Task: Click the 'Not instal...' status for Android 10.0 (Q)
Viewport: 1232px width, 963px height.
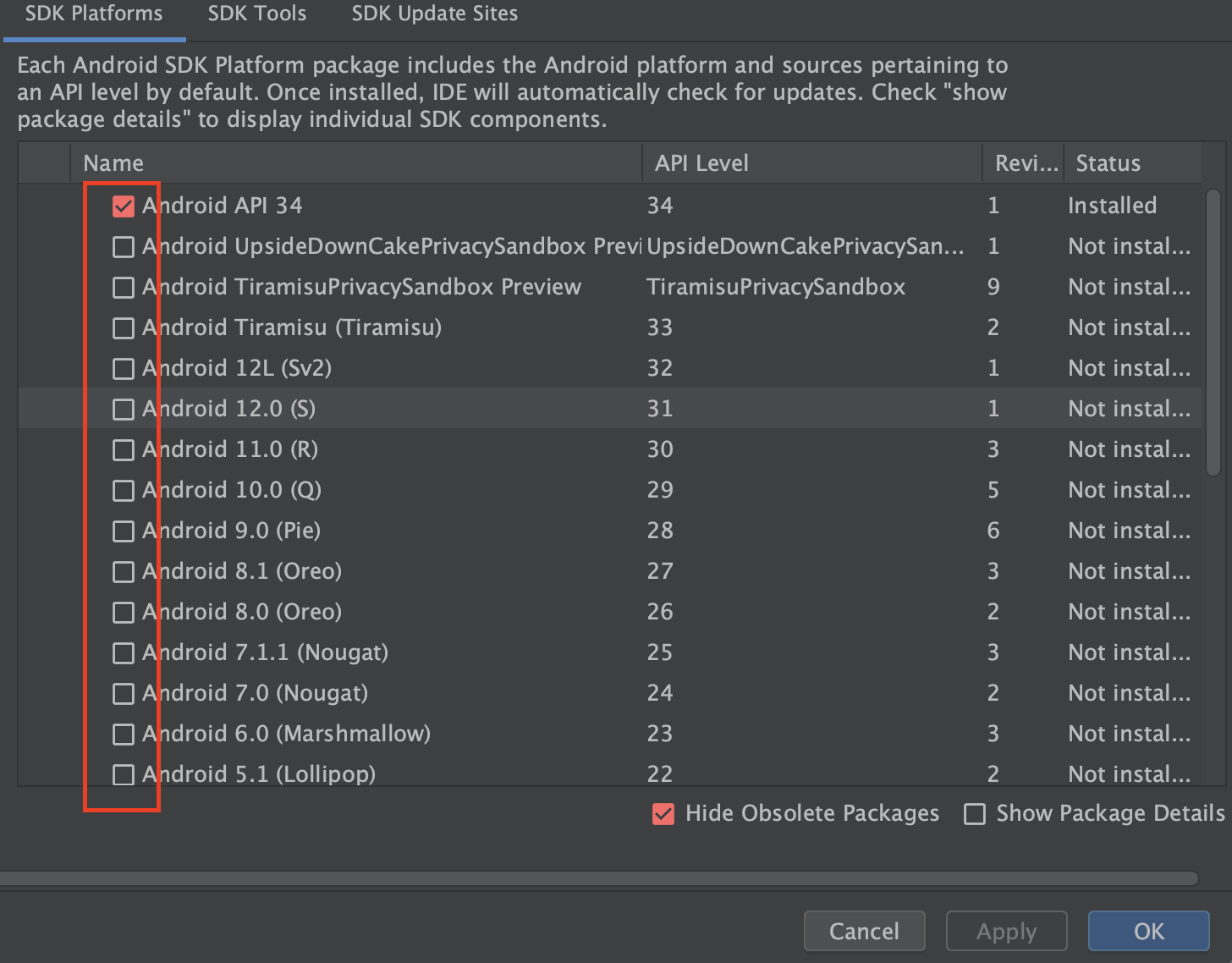Action: (x=1129, y=490)
